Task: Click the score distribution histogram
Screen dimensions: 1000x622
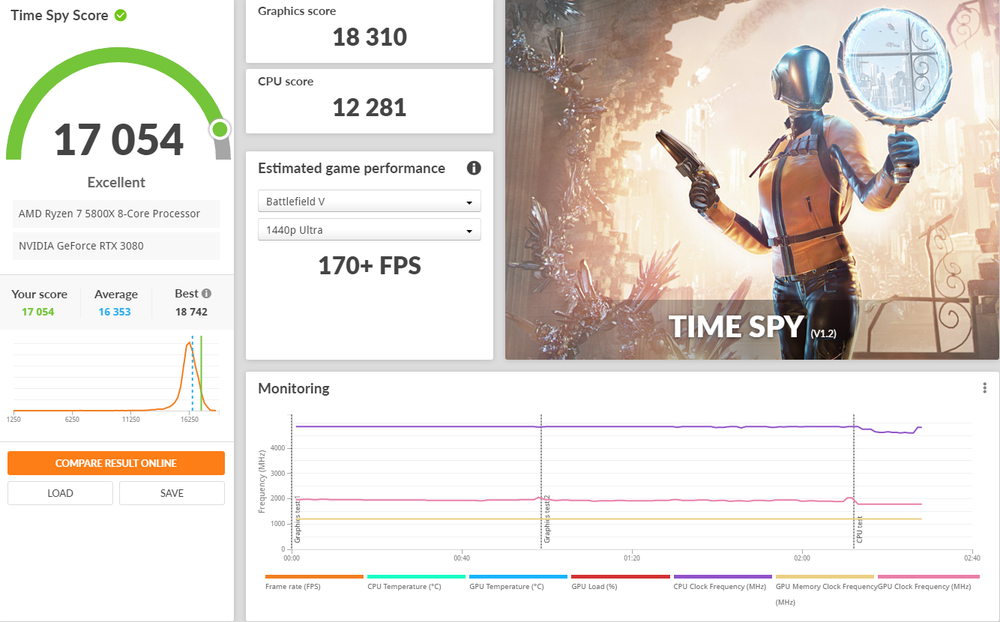Action: point(115,377)
